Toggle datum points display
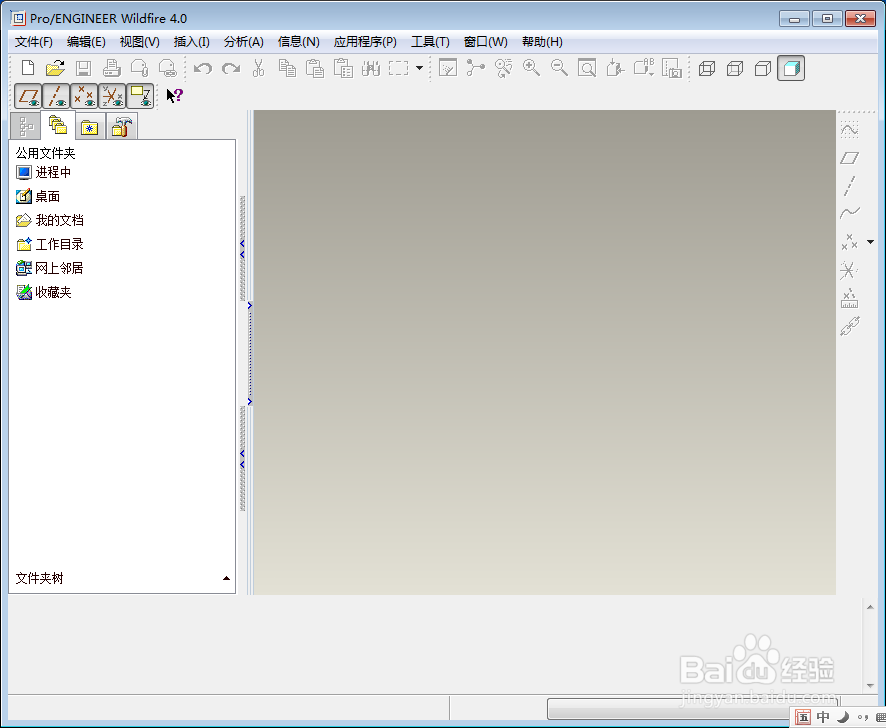 click(x=84, y=96)
